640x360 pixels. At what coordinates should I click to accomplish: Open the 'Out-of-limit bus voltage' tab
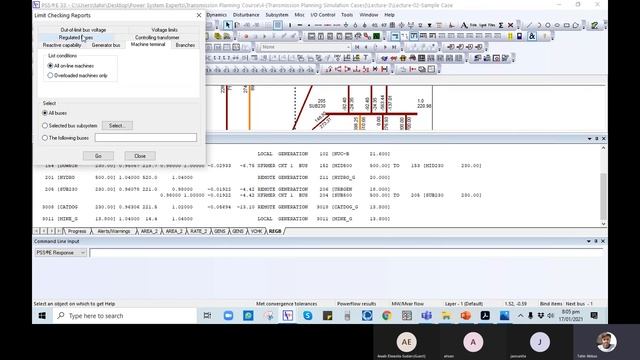(x=83, y=30)
